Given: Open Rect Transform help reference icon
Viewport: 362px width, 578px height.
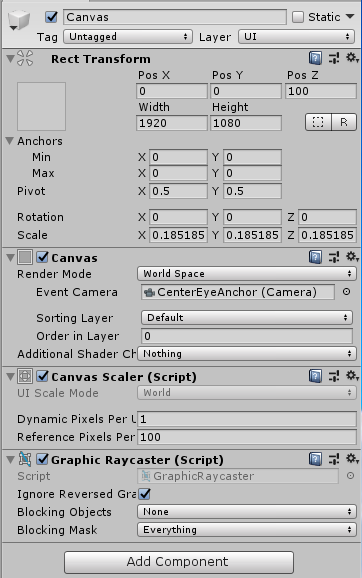Looking at the screenshot, I should point(315,58).
